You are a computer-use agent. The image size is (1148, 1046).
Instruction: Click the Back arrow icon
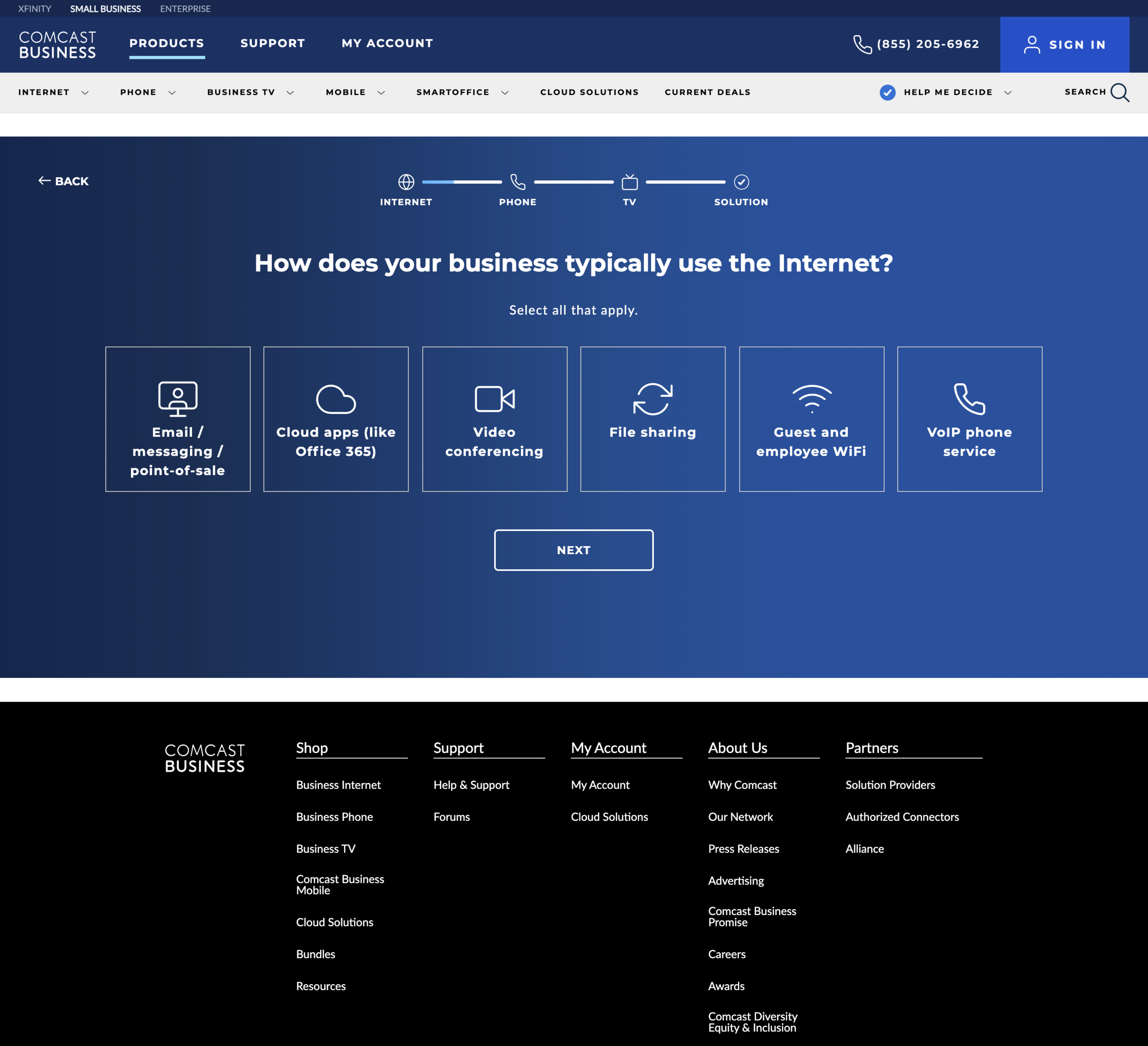pos(45,181)
